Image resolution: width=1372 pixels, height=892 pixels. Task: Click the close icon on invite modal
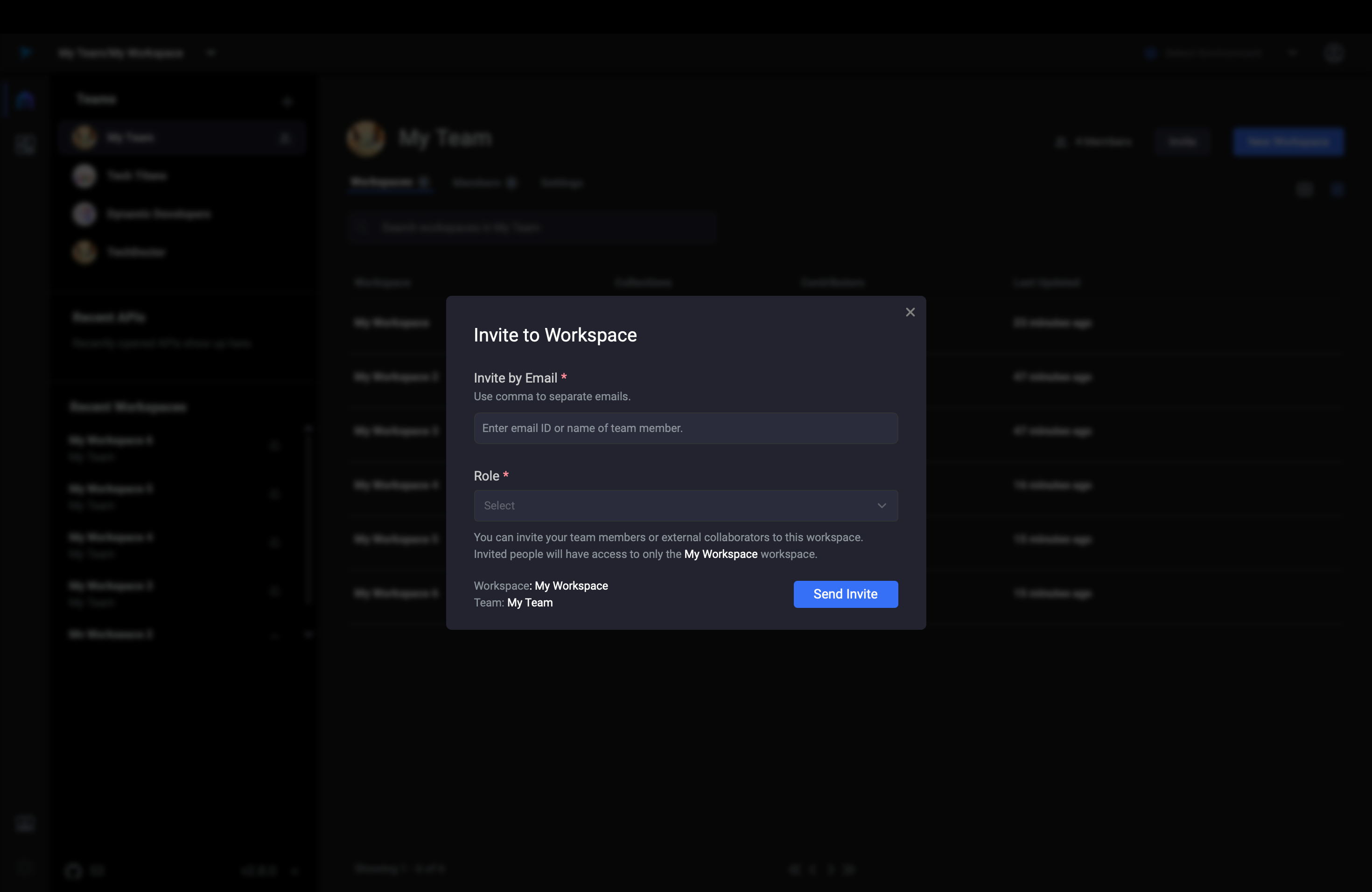(910, 312)
